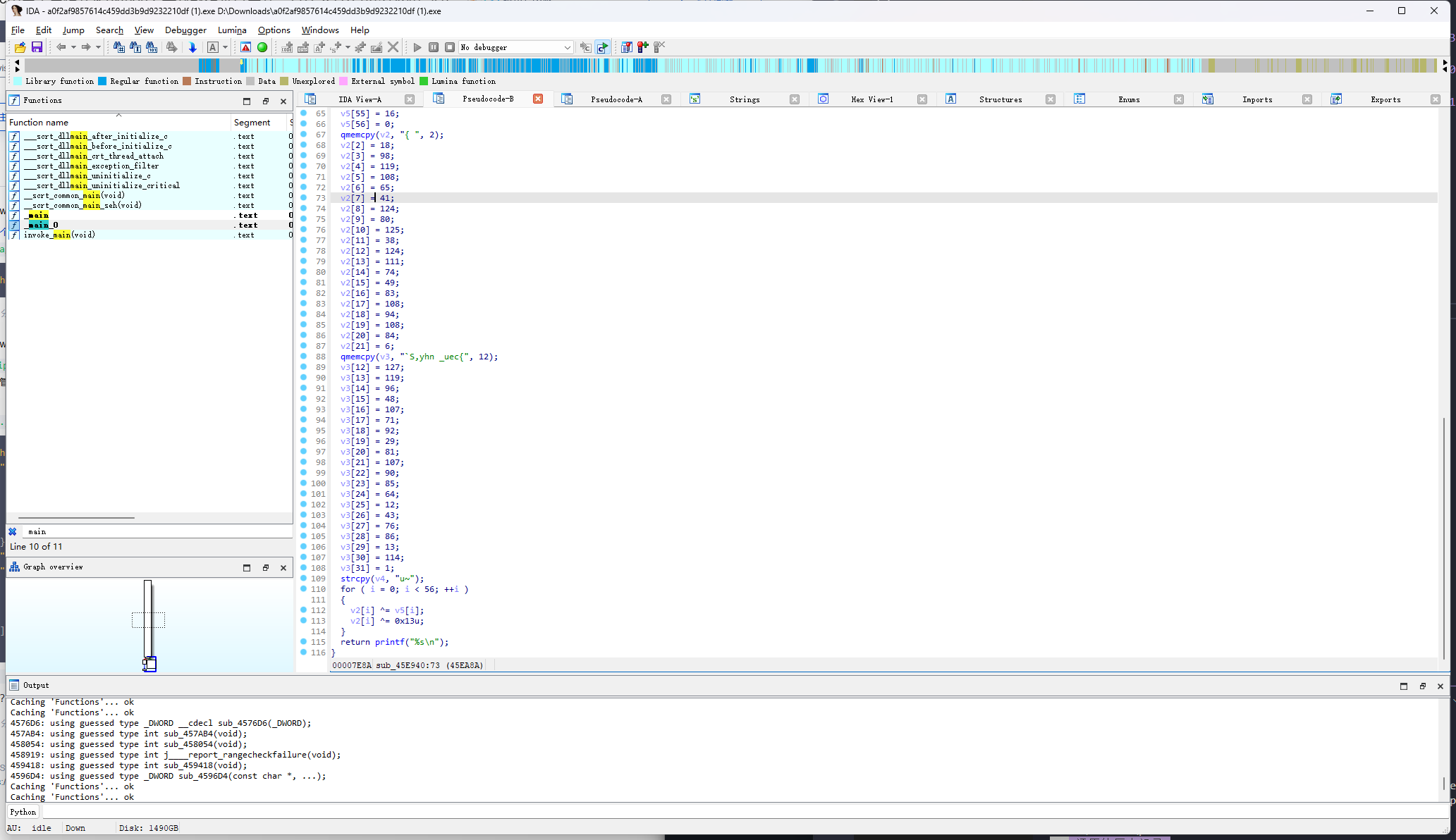Select invoke_main(void) in the functions list
Screen dimensions: 1456x840
(x=149, y=235)
